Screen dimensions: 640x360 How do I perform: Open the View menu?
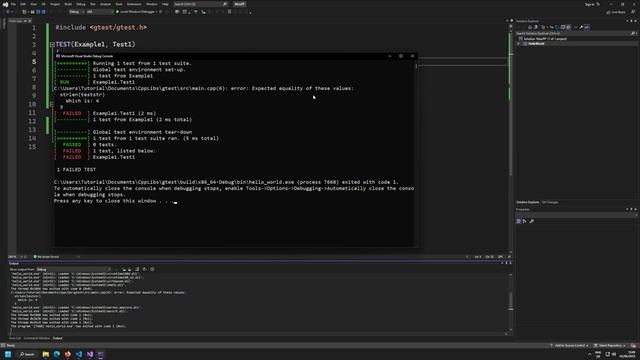coord(33,4)
